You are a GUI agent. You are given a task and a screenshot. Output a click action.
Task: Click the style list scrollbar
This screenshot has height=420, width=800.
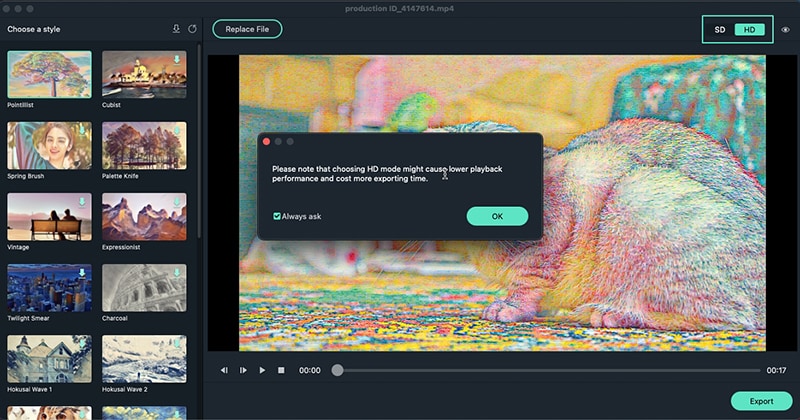coord(199,142)
